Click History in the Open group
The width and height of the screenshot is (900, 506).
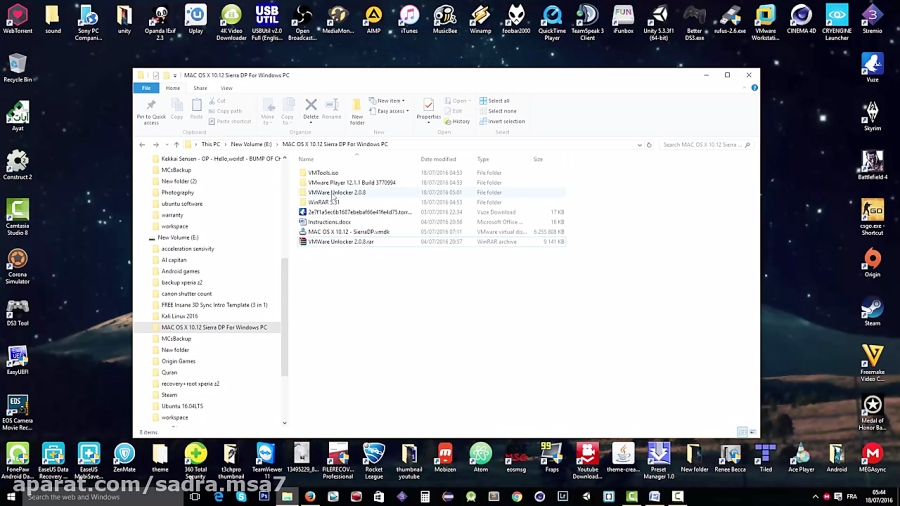(457, 122)
